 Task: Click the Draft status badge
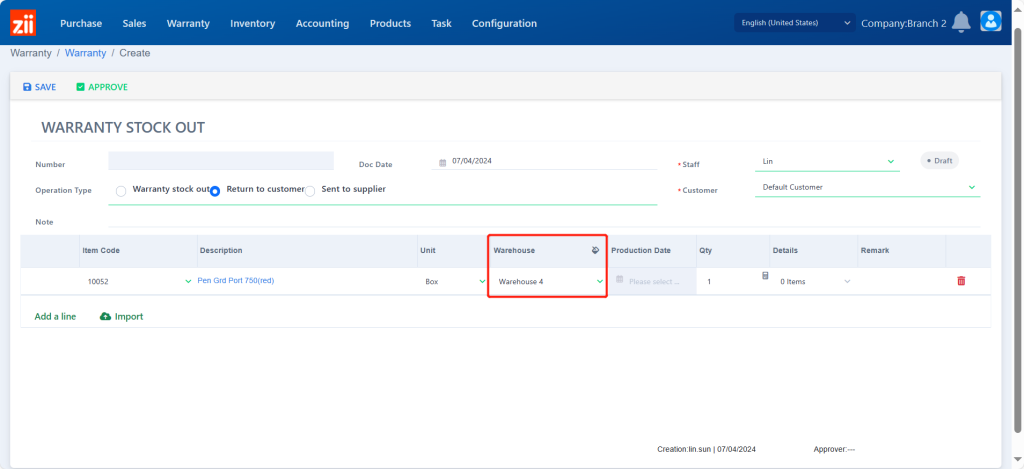[939, 161]
